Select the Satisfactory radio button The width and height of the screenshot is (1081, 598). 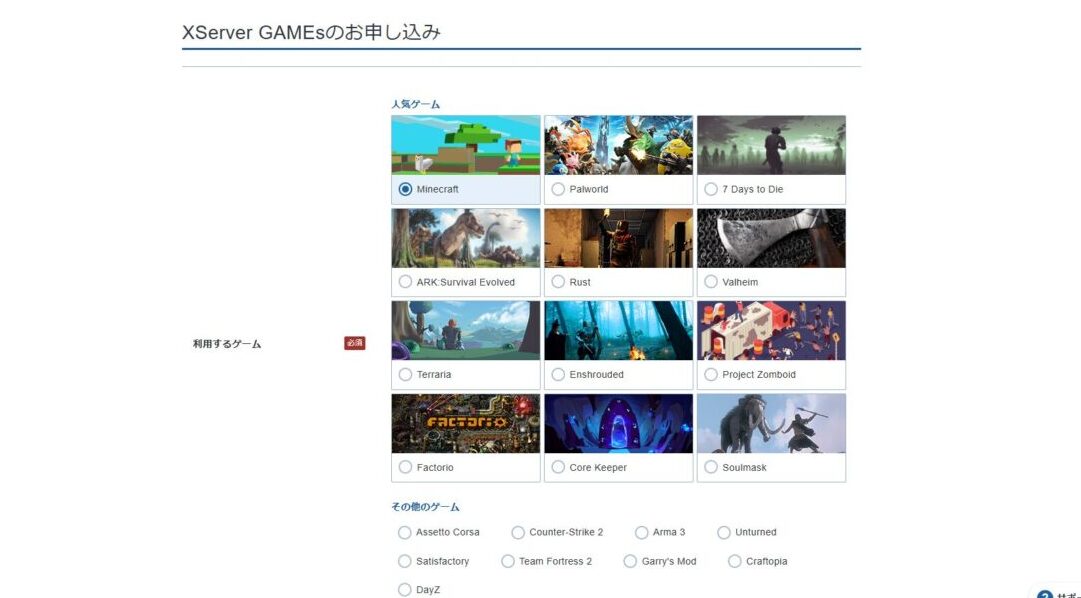pos(405,561)
